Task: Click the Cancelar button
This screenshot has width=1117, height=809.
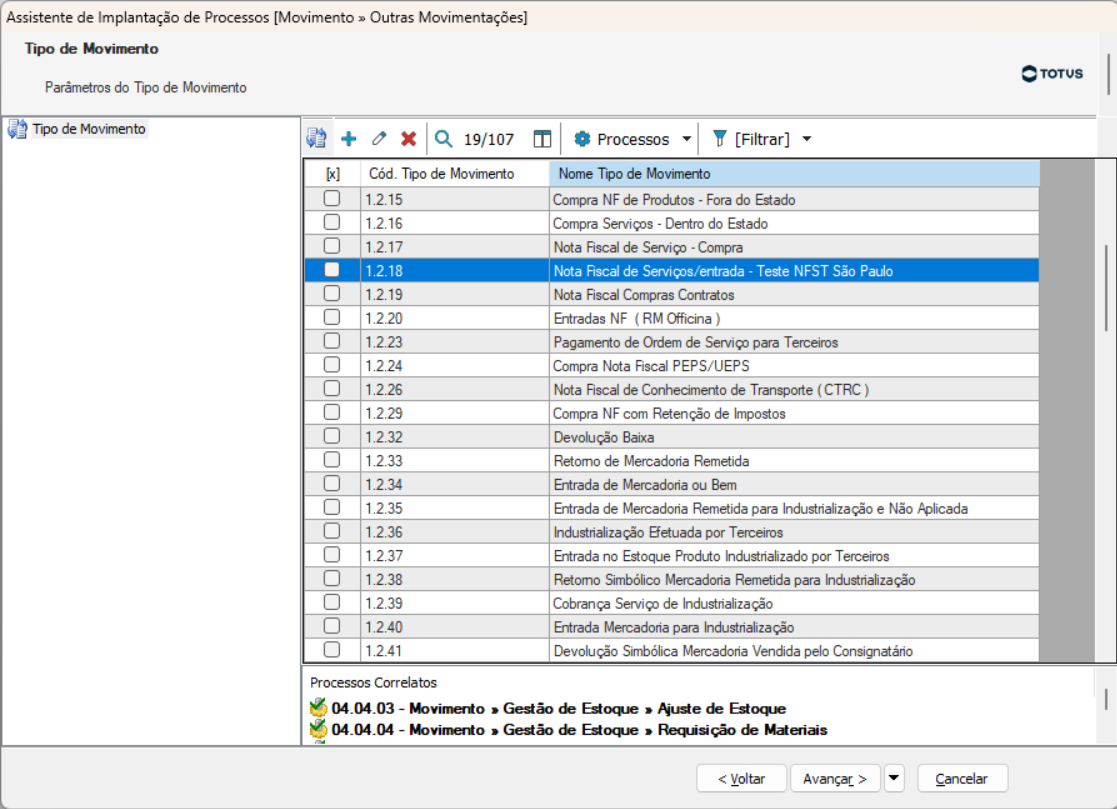Action: (x=962, y=778)
